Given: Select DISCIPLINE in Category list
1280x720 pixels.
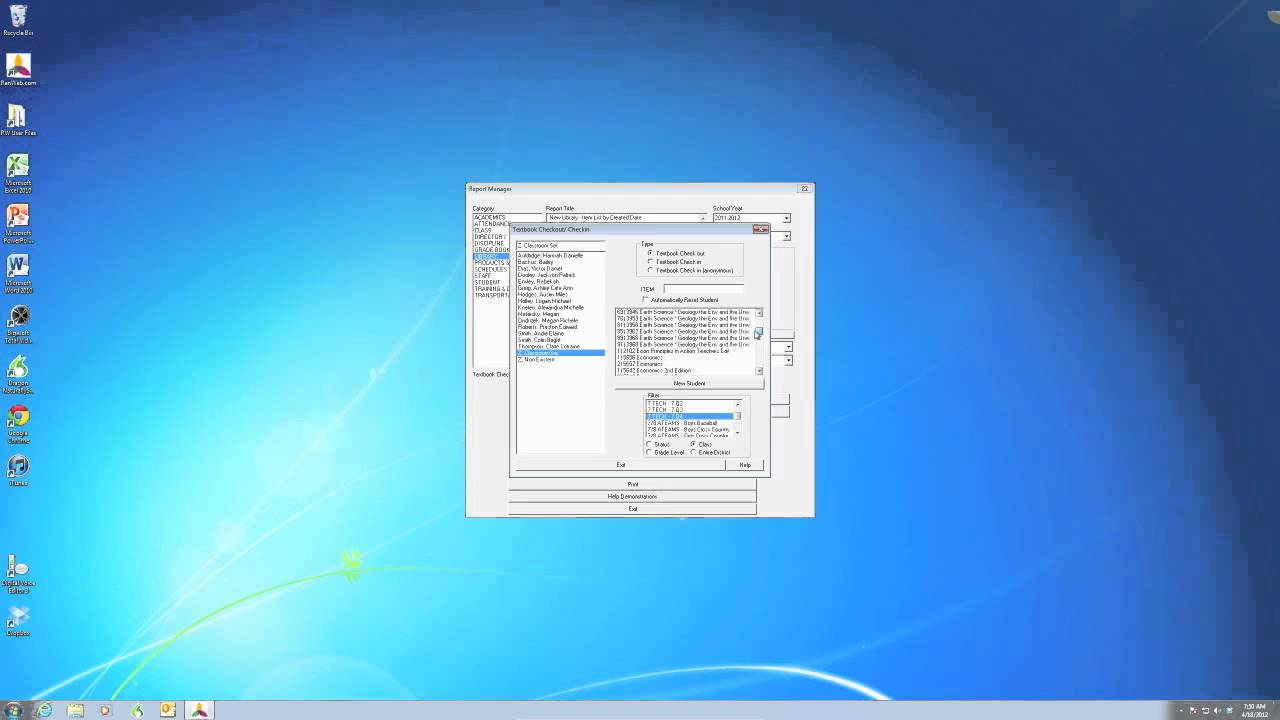Looking at the screenshot, I should click(x=489, y=243).
